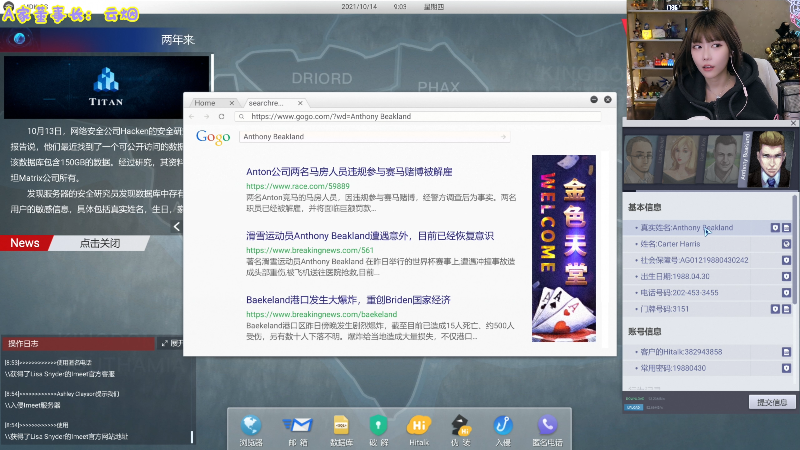
Task: Select 姓名:Carter Harris row
Action: click(708, 244)
